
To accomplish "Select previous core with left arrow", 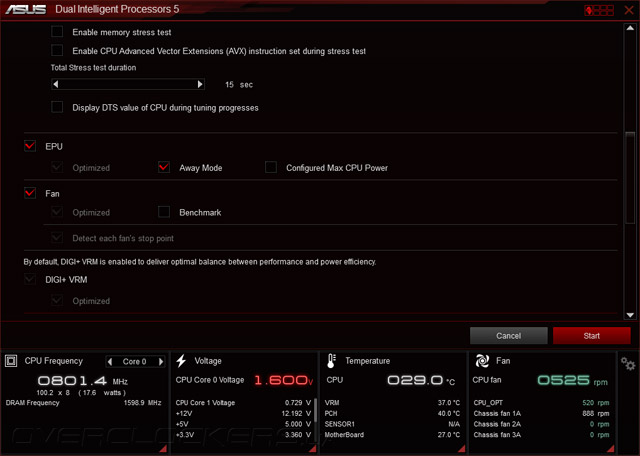I will pyautogui.click(x=110, y=361).
